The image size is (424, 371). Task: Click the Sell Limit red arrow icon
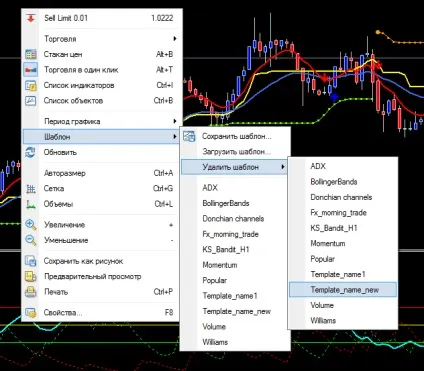(31, 18)
